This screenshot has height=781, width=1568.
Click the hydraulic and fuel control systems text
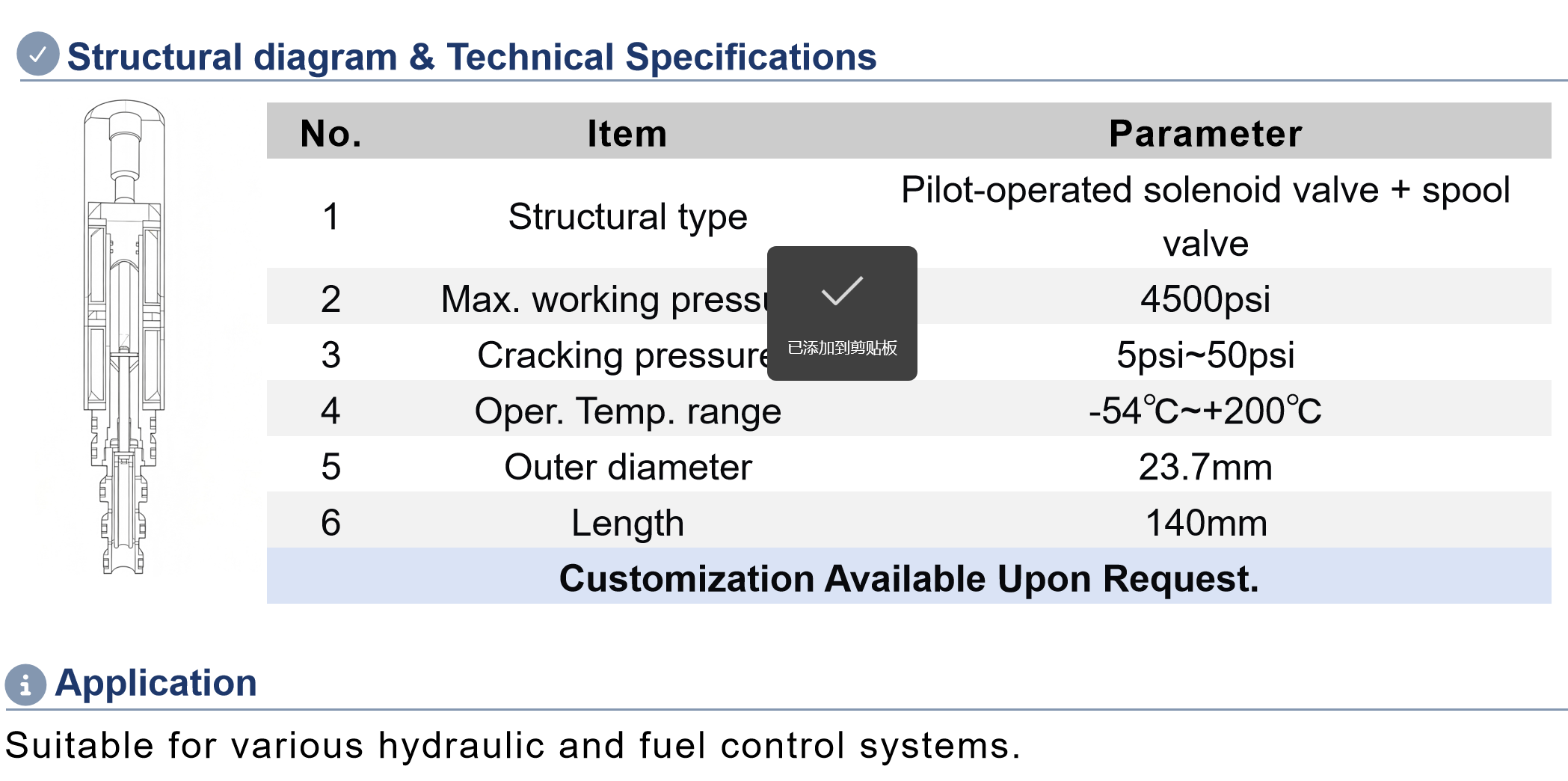tap(512, 746)
